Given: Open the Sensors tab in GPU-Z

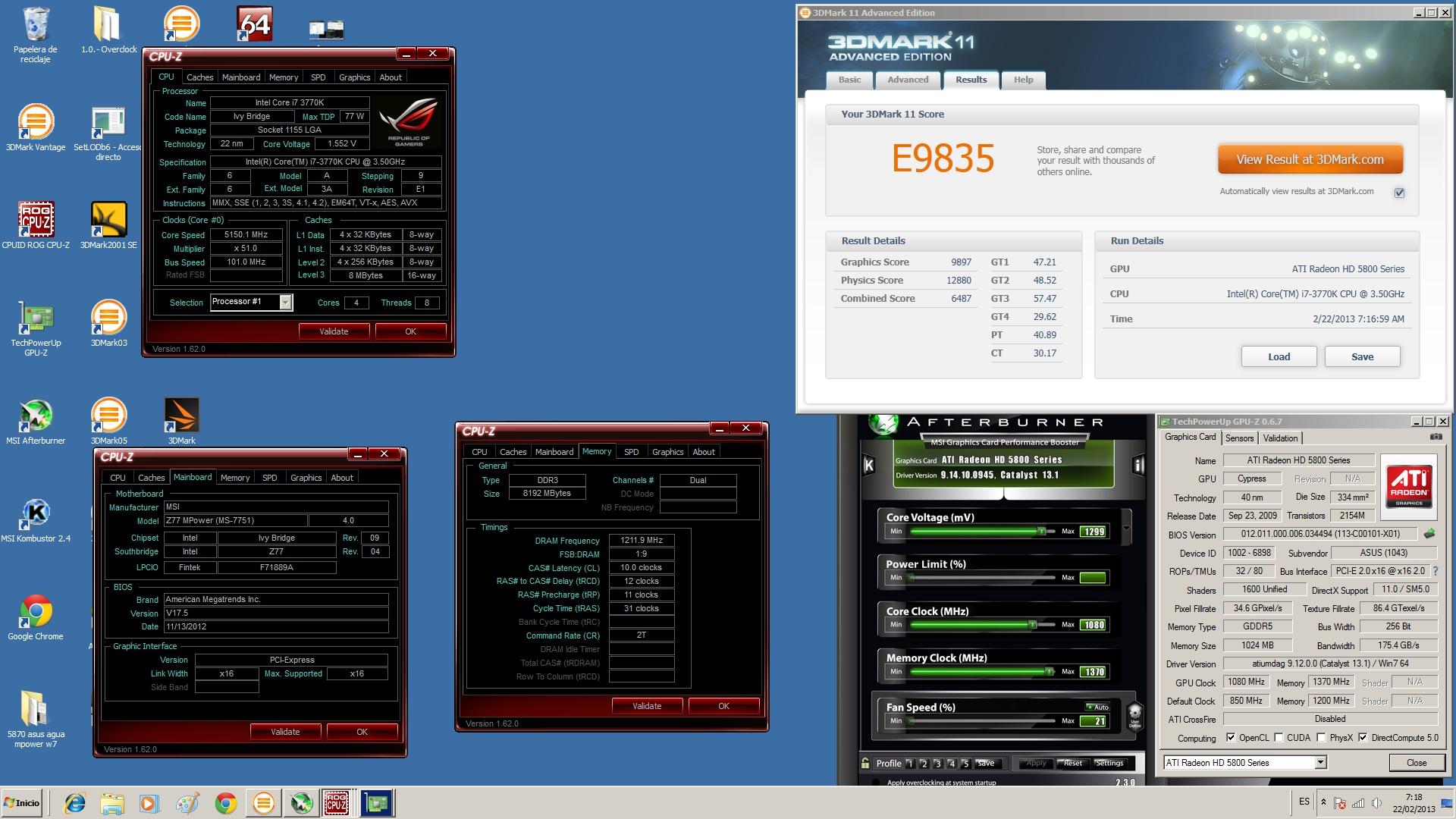Looking at the screenshot, I should [x=1239, y=438].
